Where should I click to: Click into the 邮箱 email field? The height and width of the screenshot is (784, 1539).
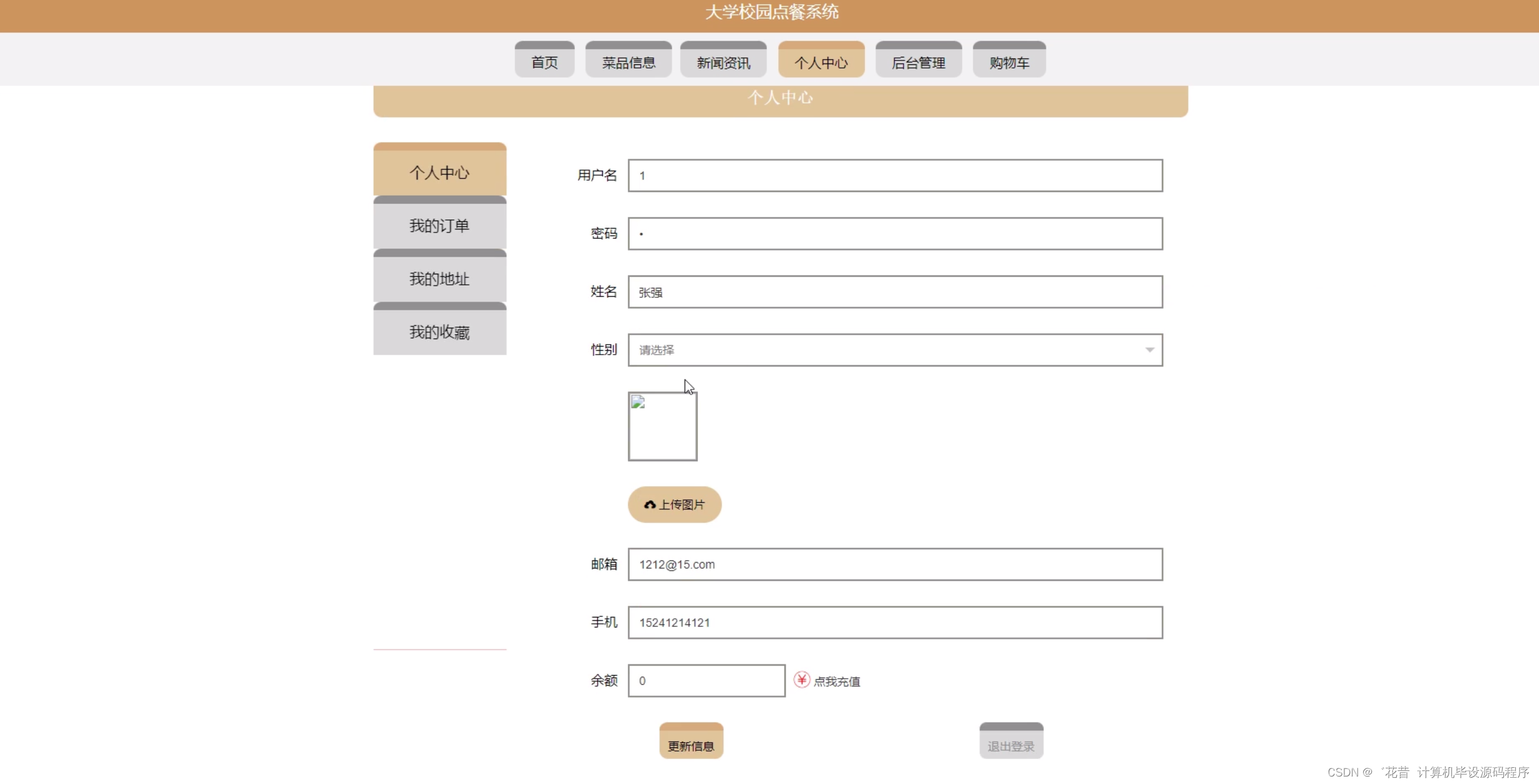pyautogui.click(x=895, y=565)
